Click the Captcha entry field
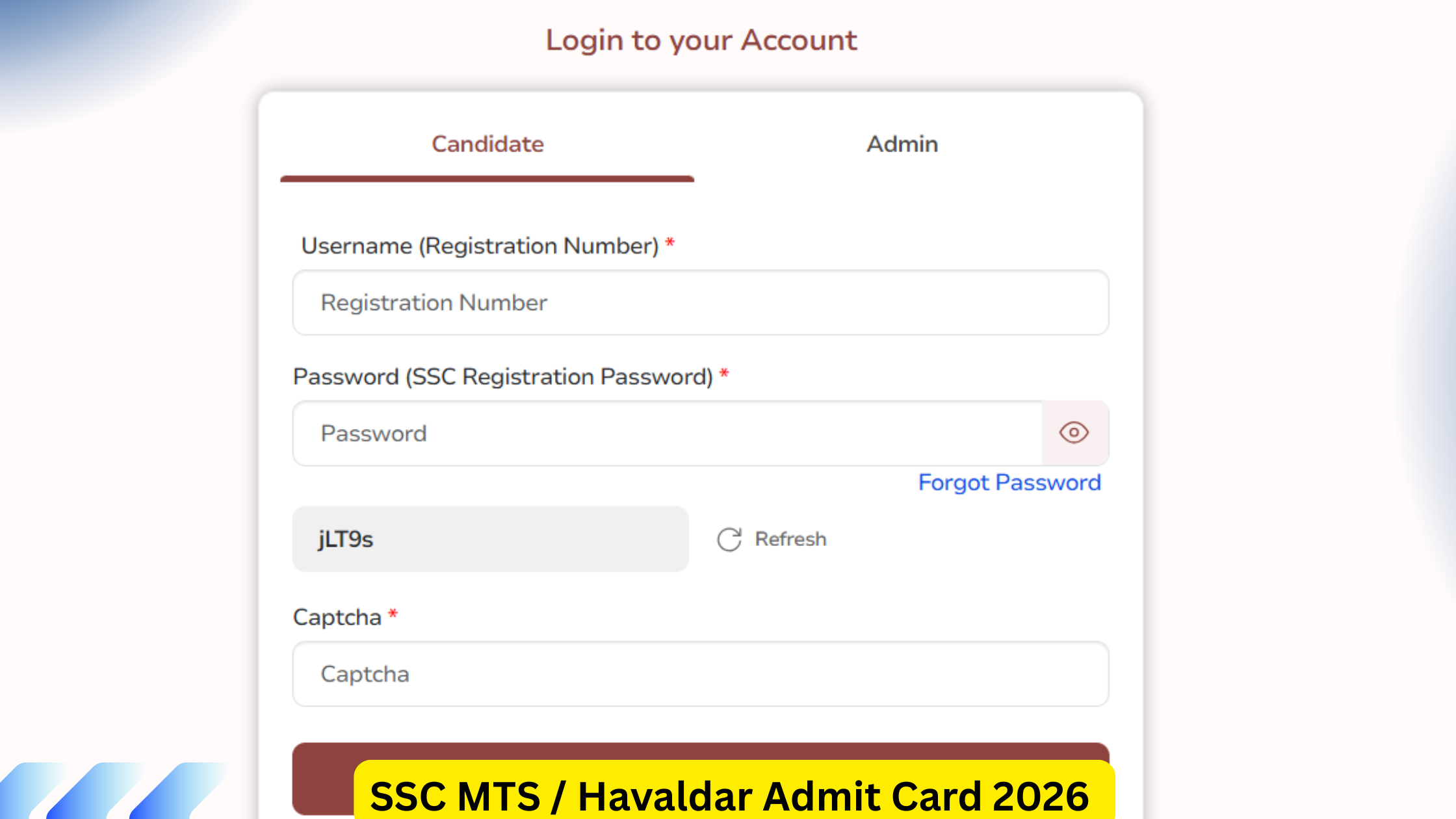The image size is (1456, 819). click(701, 674)
